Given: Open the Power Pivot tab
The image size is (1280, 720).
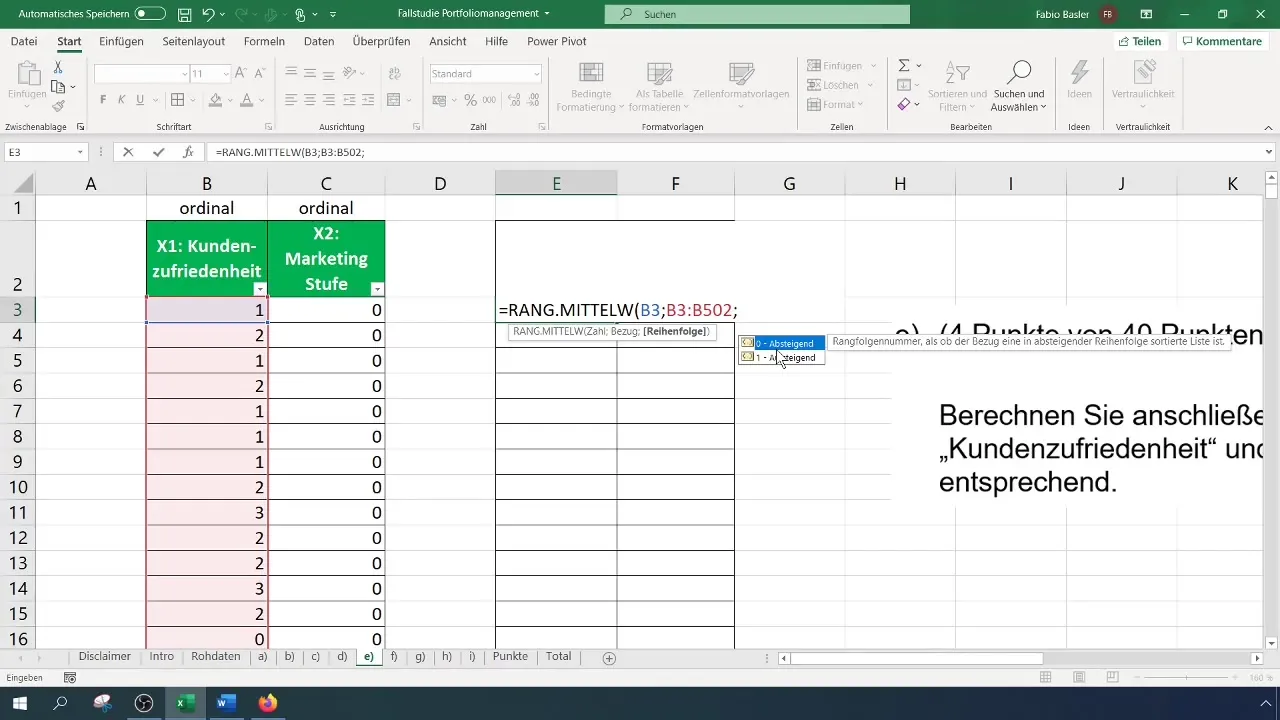Looking at the screenshot, I should tap(557, 41).
